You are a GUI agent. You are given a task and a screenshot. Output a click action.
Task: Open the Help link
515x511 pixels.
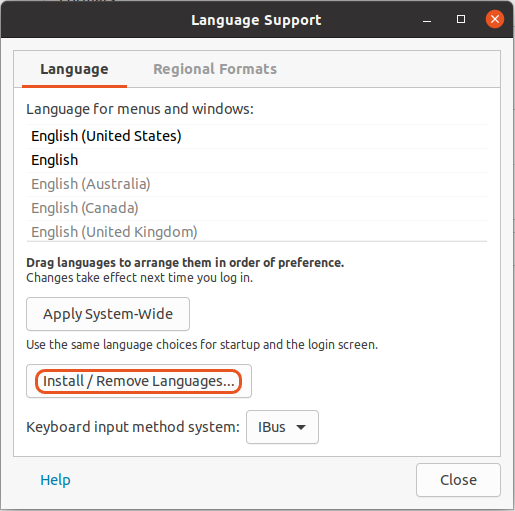(x=55, y=480)
